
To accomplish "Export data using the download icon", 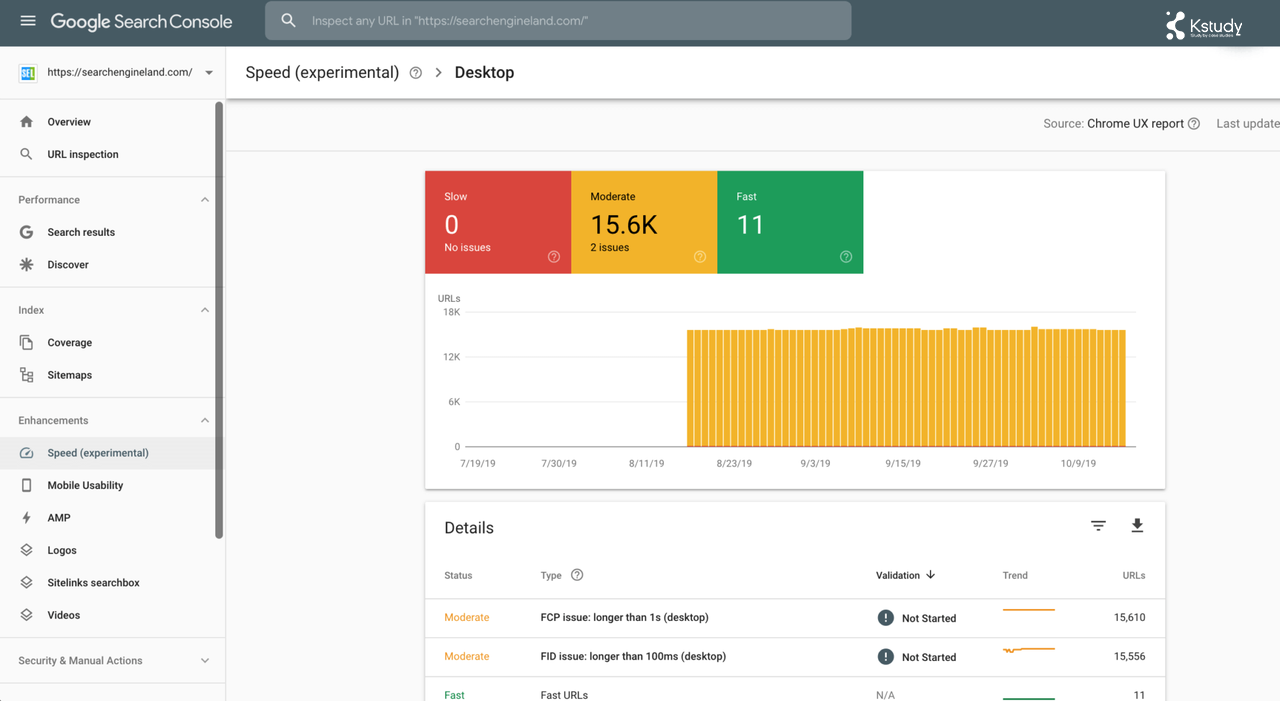I will [1137, 525].
